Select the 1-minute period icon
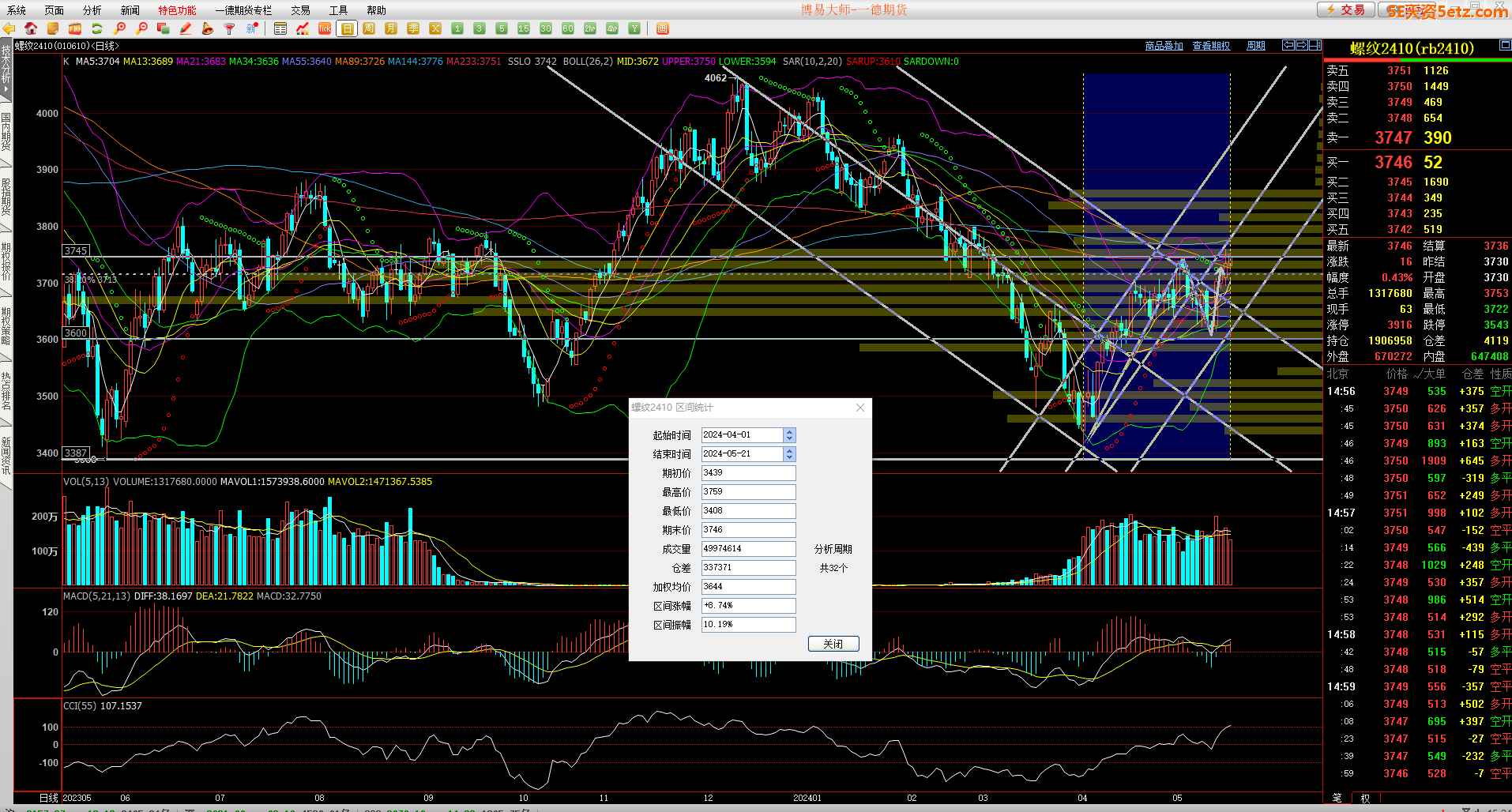 point(457,28)
